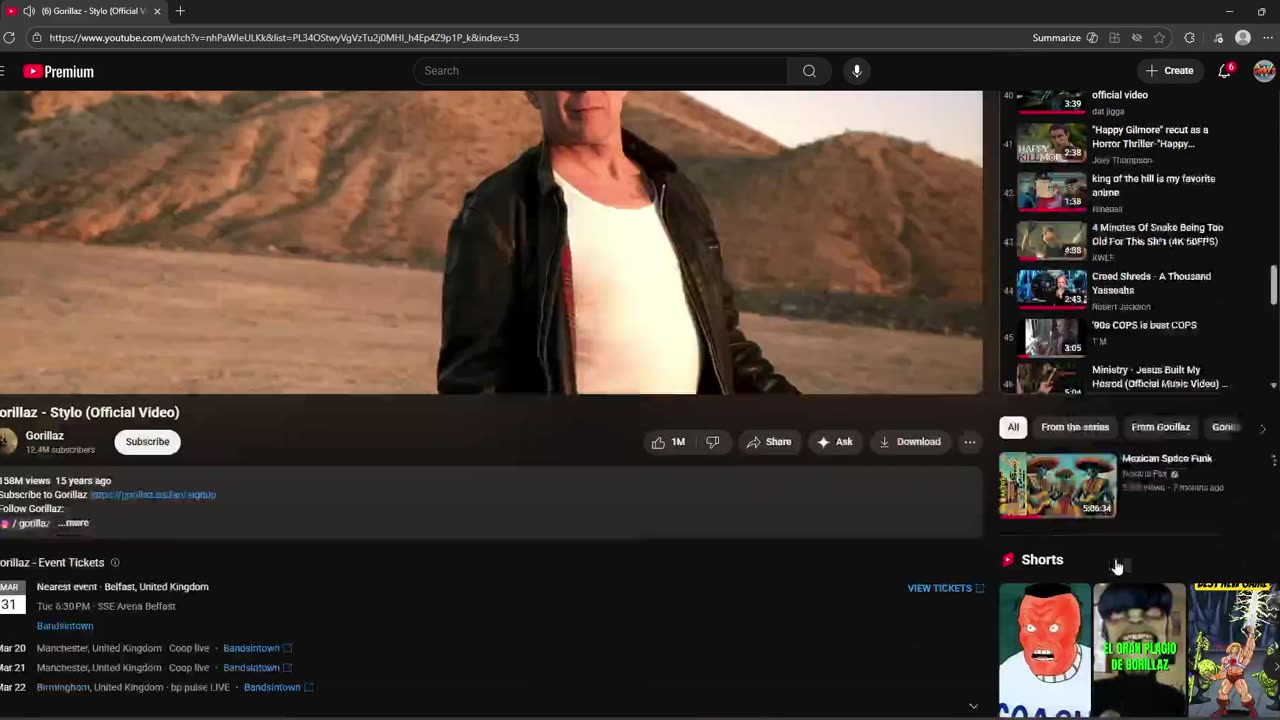1280x720 pixels.
Task: Close the Gorillaz Stylo browser tab
Action: 157,11
